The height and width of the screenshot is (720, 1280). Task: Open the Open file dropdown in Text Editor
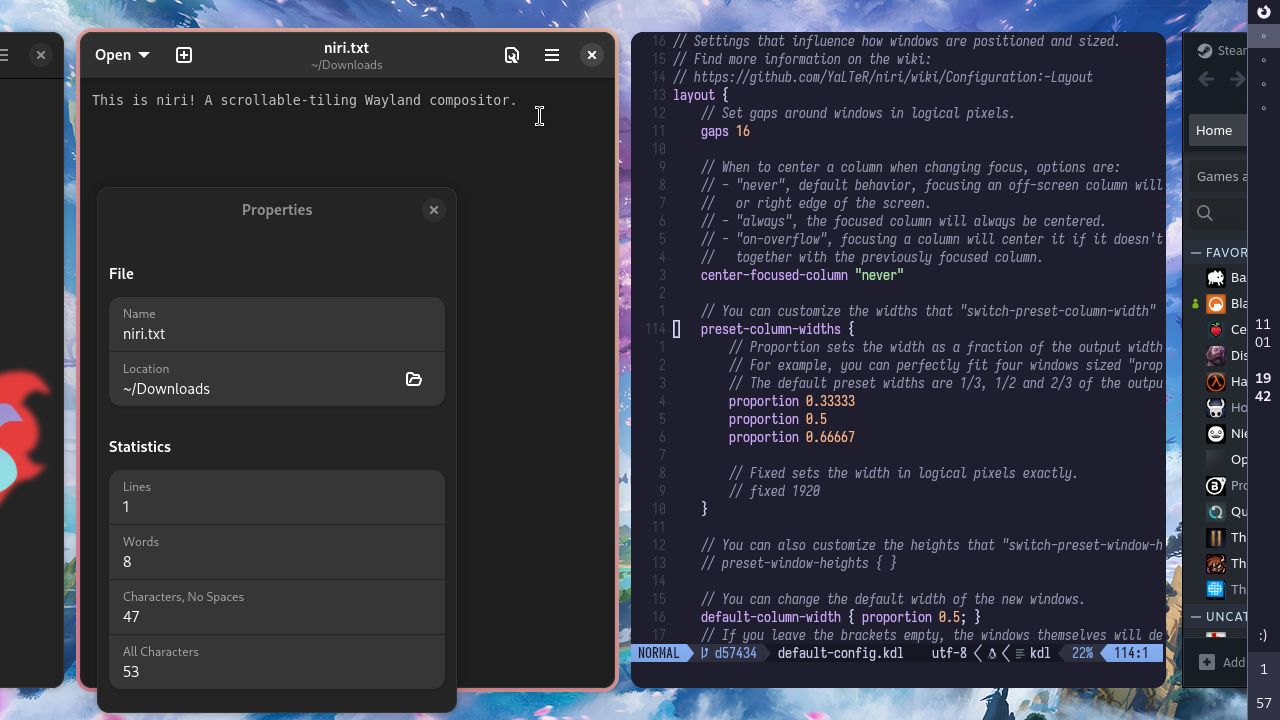pyautogui.click(x=120, y=55)
